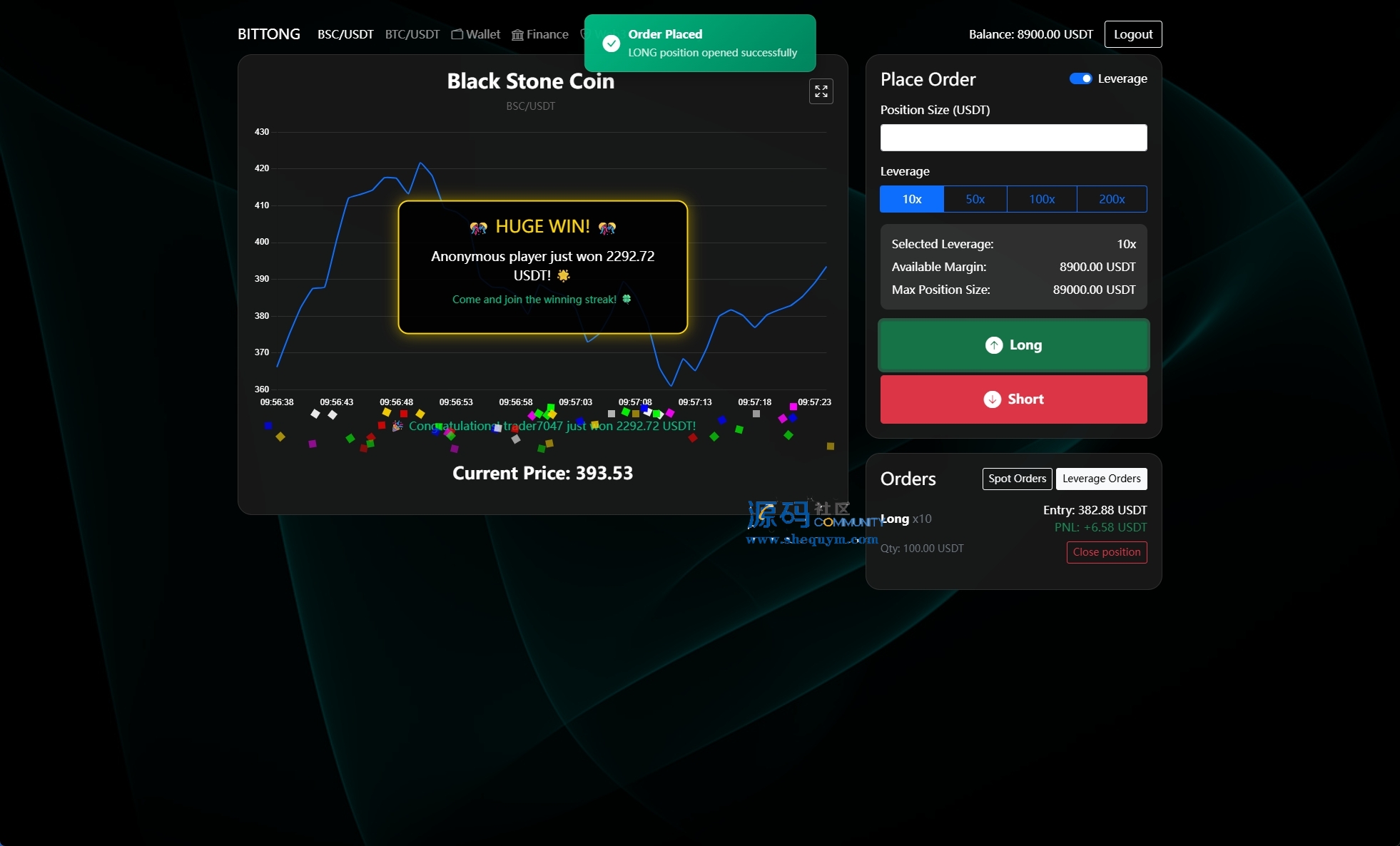
Task: Click the Logout button
Action: click(x=1132, y=34)
